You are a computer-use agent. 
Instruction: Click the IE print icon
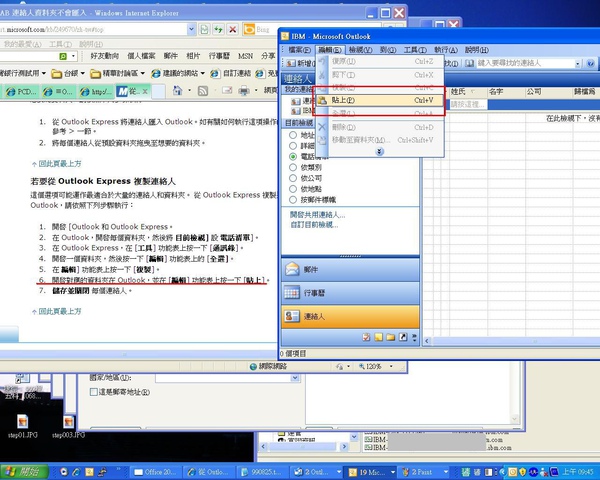coord(244,91)
